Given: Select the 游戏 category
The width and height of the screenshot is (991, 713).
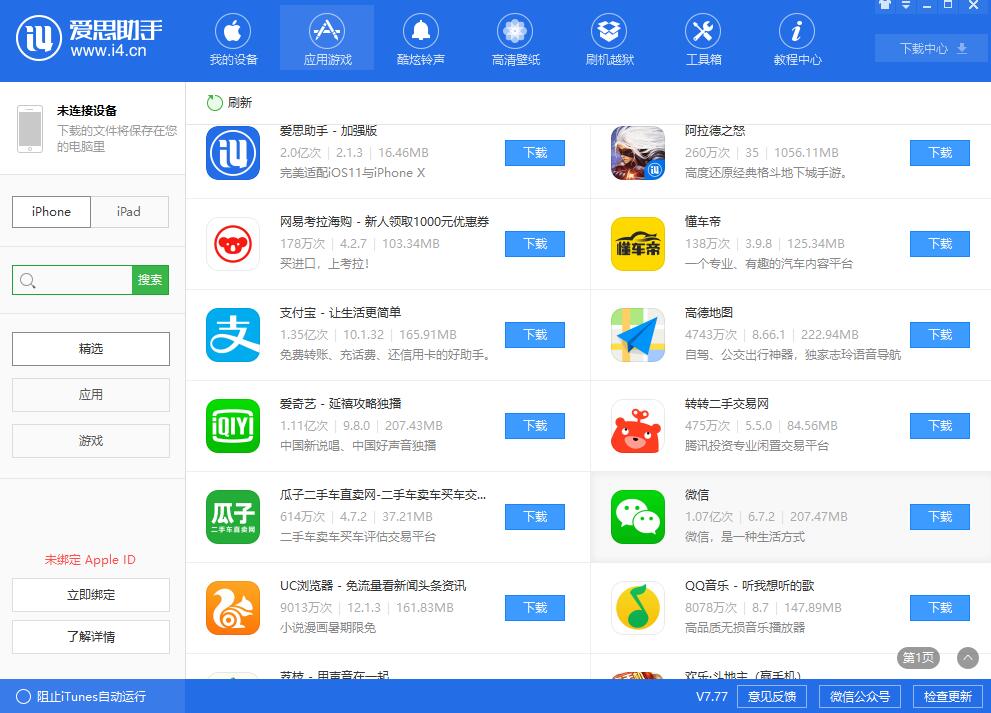Looking at the screenshot, I should (91, 441).
